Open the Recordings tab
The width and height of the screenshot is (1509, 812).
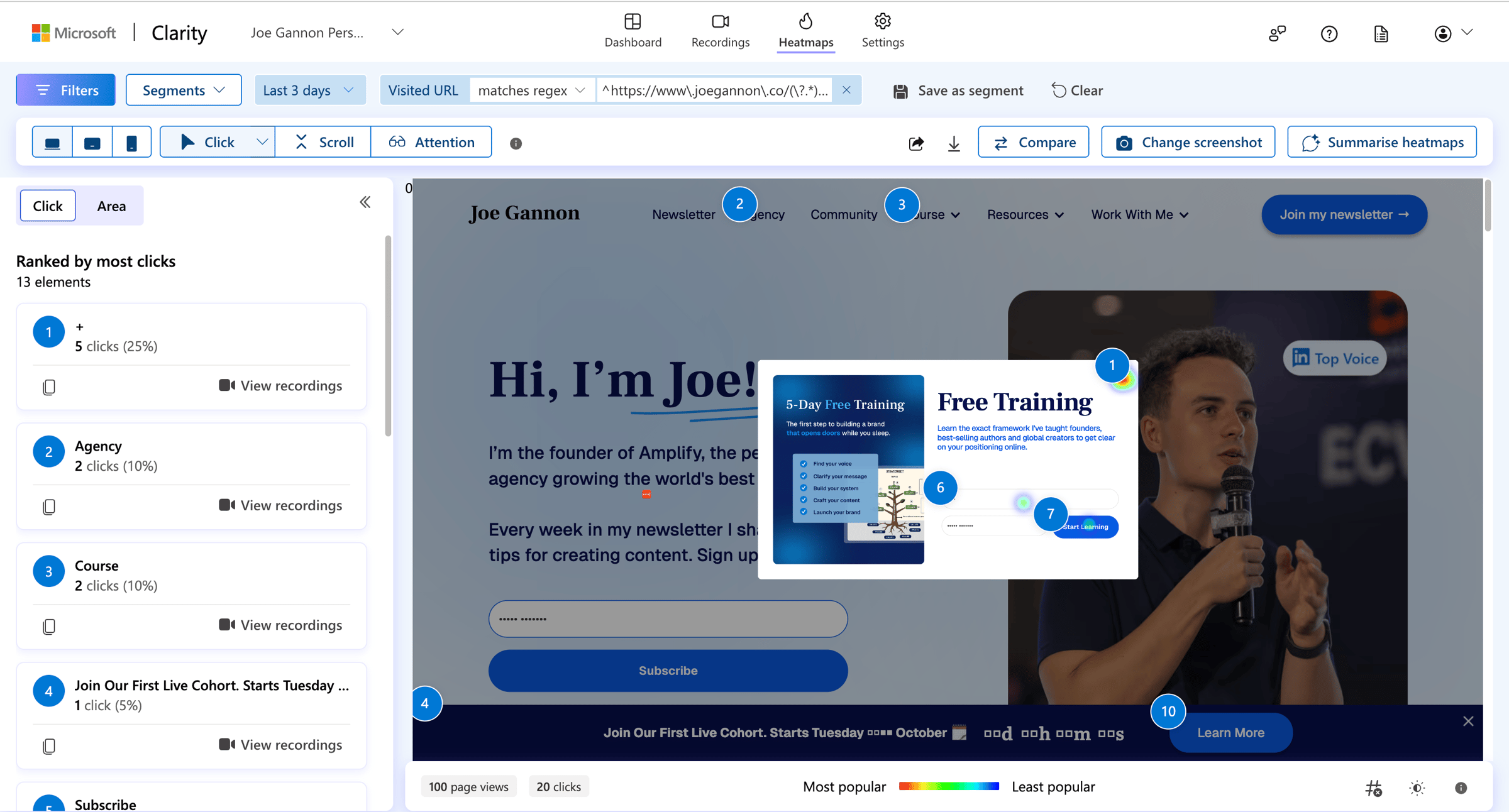pos(720,30)
